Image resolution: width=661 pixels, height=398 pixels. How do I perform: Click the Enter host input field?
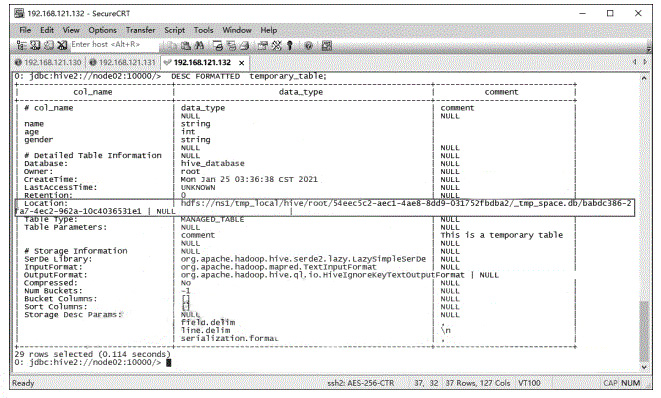(x=114, y=45)
